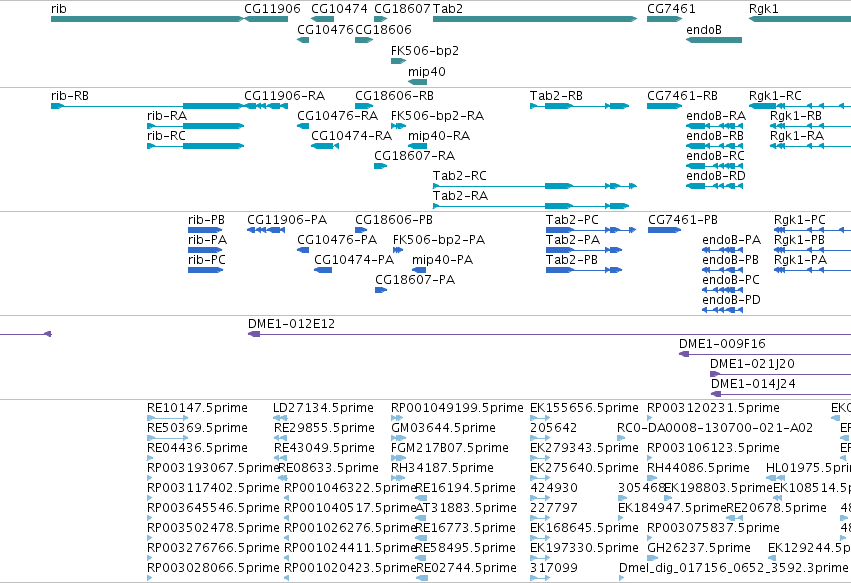The image size is (851, 583).
Task: Click transcript CG7461-RB
Action: (x=682, y=96)
